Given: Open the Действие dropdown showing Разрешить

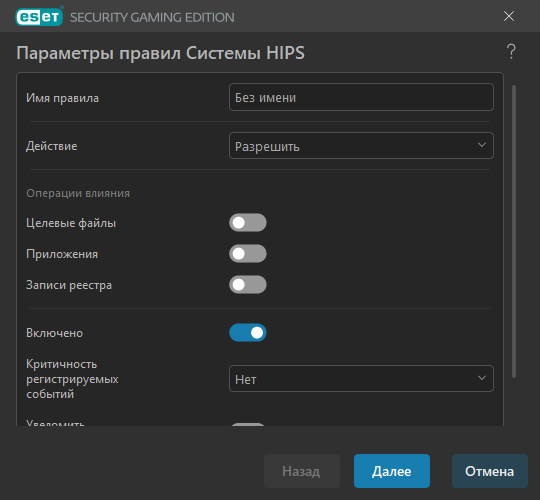Looking at the screenshot, I should pos(361,146).
